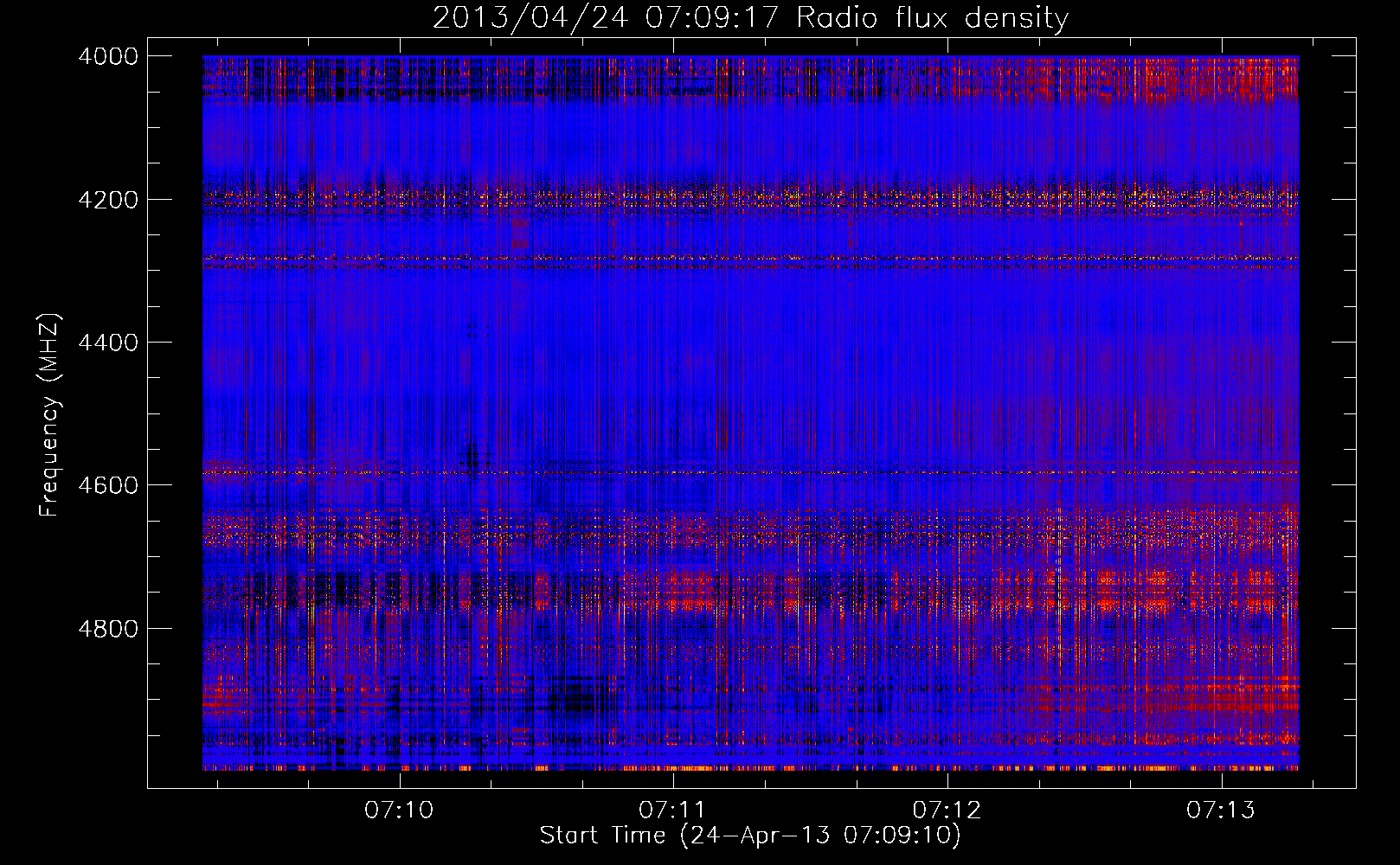Click the plot title 'Radio flux density'
Screen dimensions: 1400x865
(x=750, y=17)
